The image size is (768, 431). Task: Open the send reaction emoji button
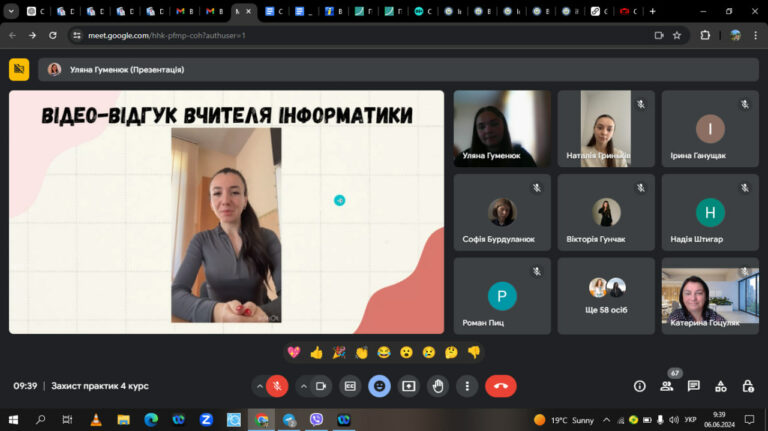pyautogui.click(x=379, y=386)
